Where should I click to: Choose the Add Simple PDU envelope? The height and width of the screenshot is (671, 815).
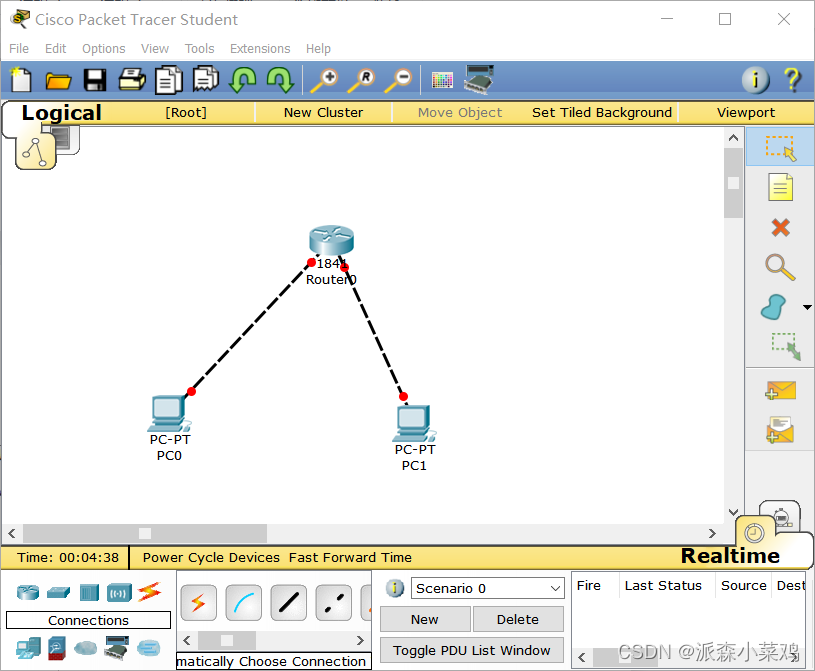pyautogui.click(x=781, y=390)
